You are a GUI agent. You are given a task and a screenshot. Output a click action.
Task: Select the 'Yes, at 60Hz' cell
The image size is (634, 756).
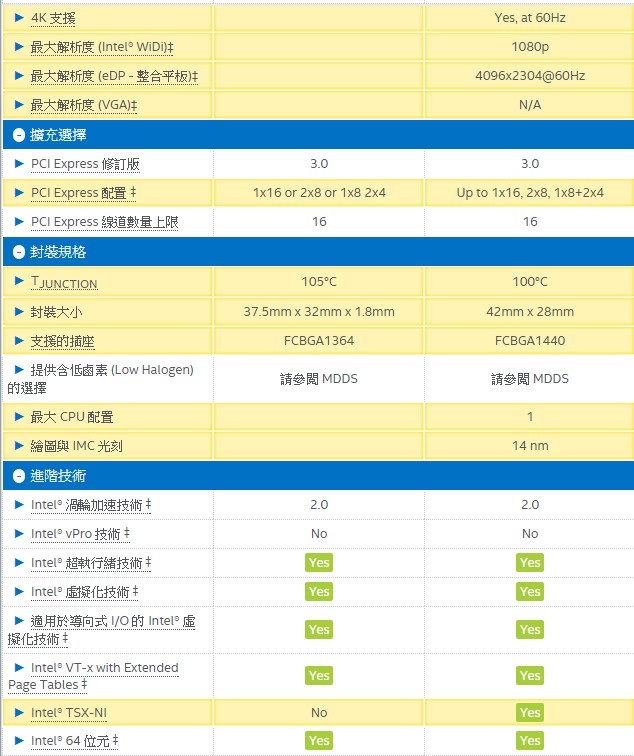click(530, 18)
